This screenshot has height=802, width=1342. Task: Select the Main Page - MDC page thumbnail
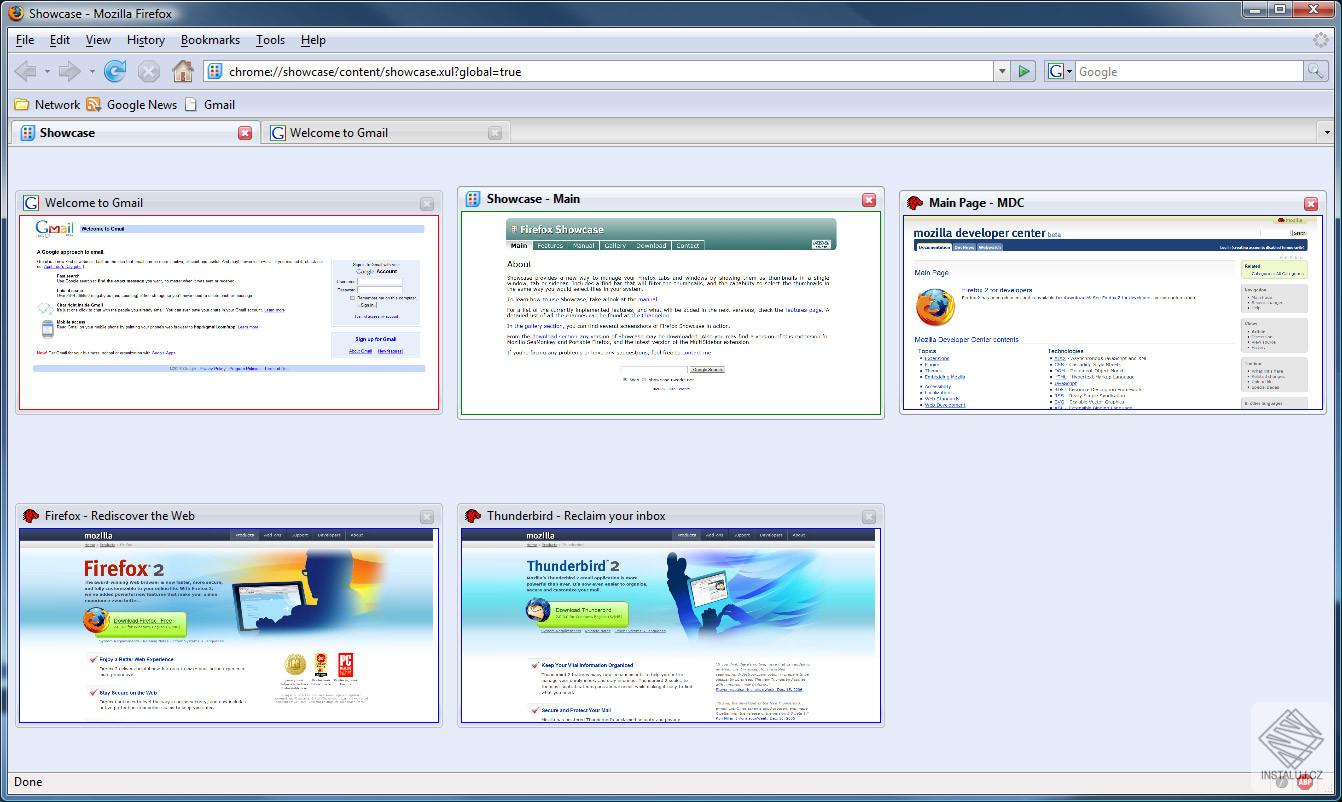(1113, 312)
